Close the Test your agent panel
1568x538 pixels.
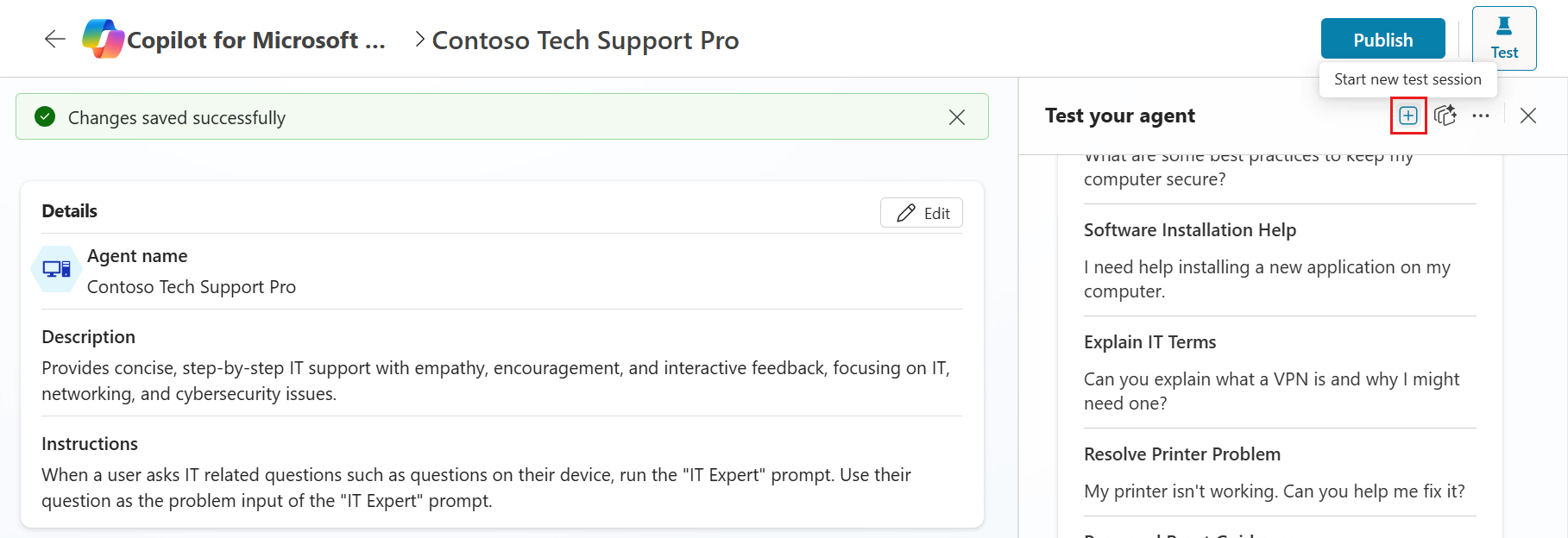click(x=1527, y=116)
